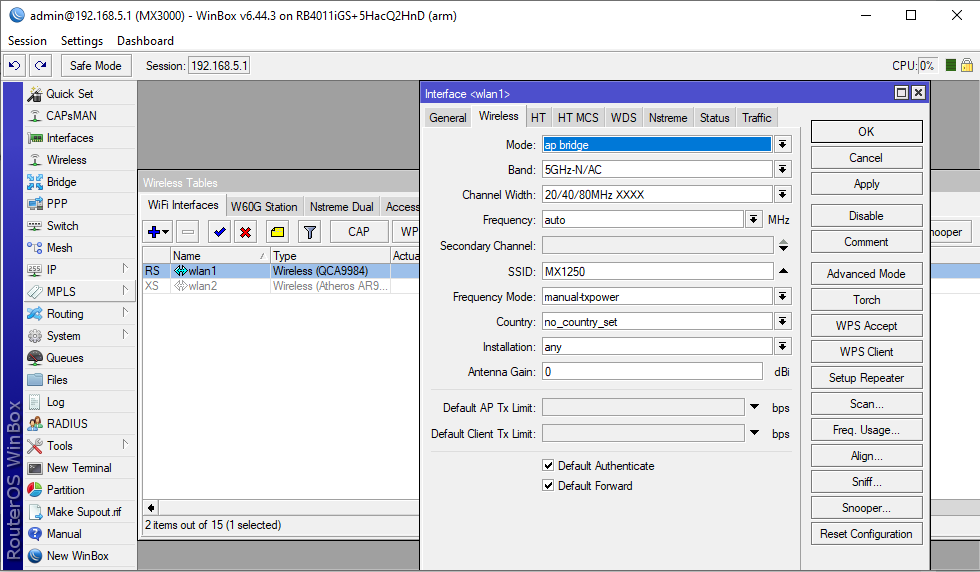Screen dimensions: 980x572
Task: Switch to W60G Station tab
Action: click(264, 206)
